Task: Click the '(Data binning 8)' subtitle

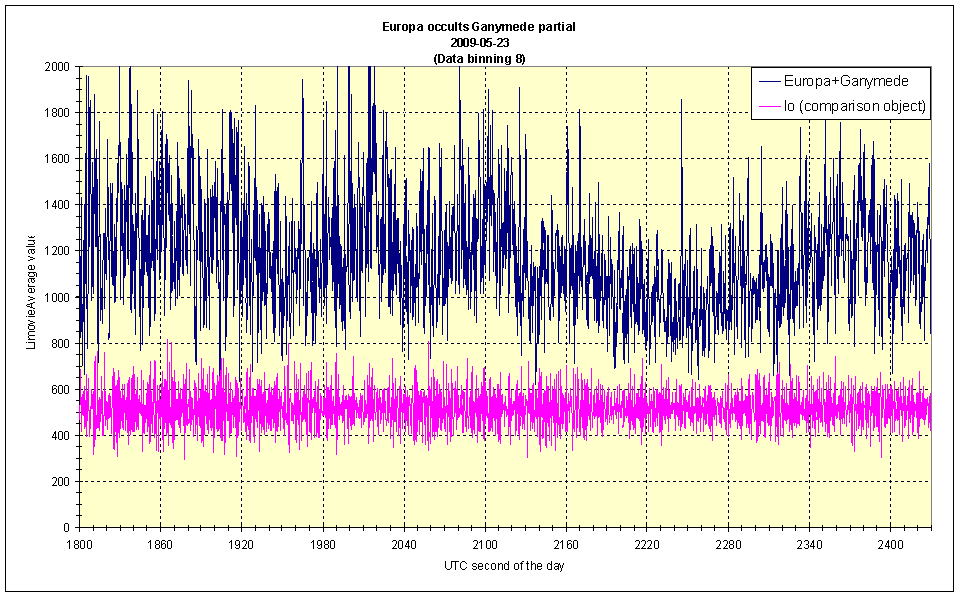Action: pos(480,59)
